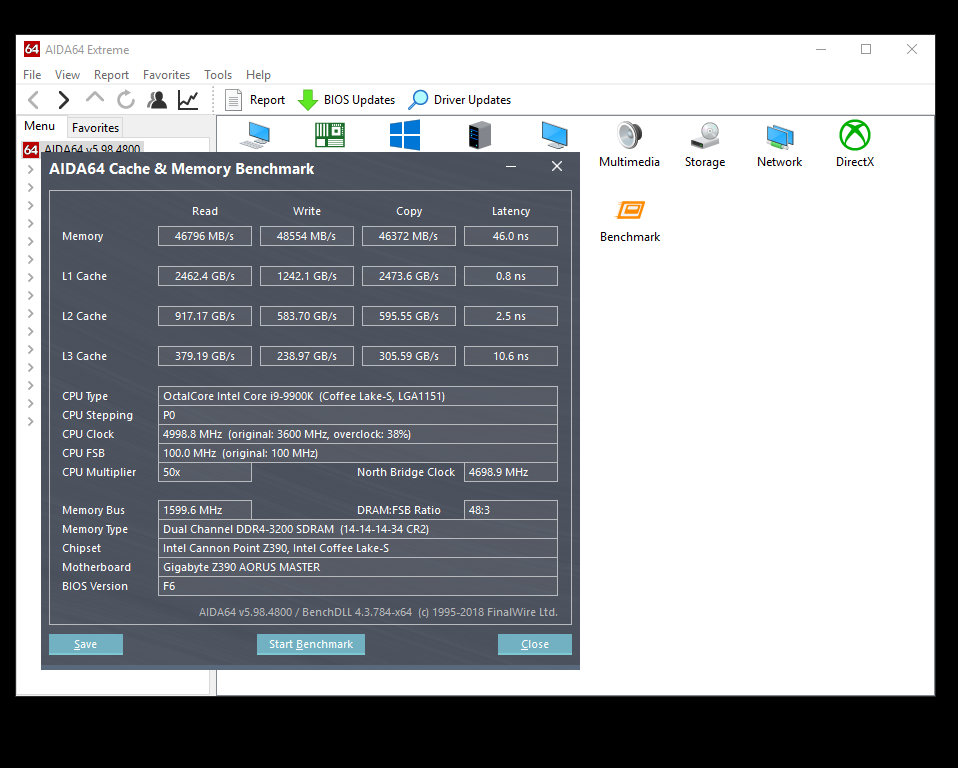This screenshot has height=768, width=958.
Task: Click the up-level arrow toolbar icon
Action: 95,98
